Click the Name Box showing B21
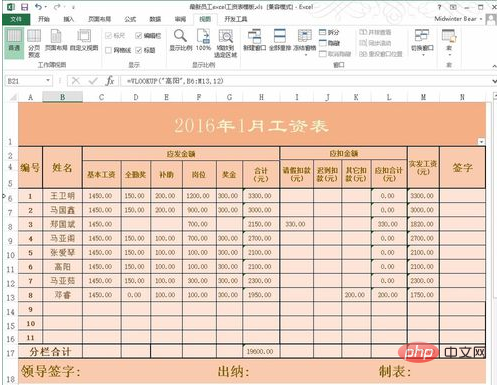 (x=25, y=81)
